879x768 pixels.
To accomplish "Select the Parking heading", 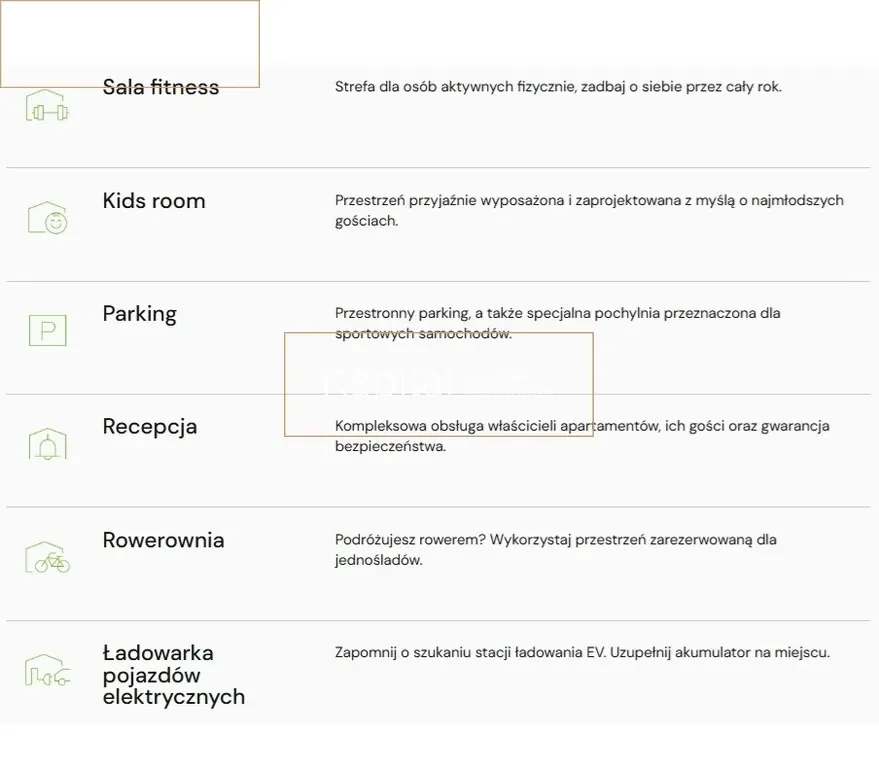I will click(139, 313).
